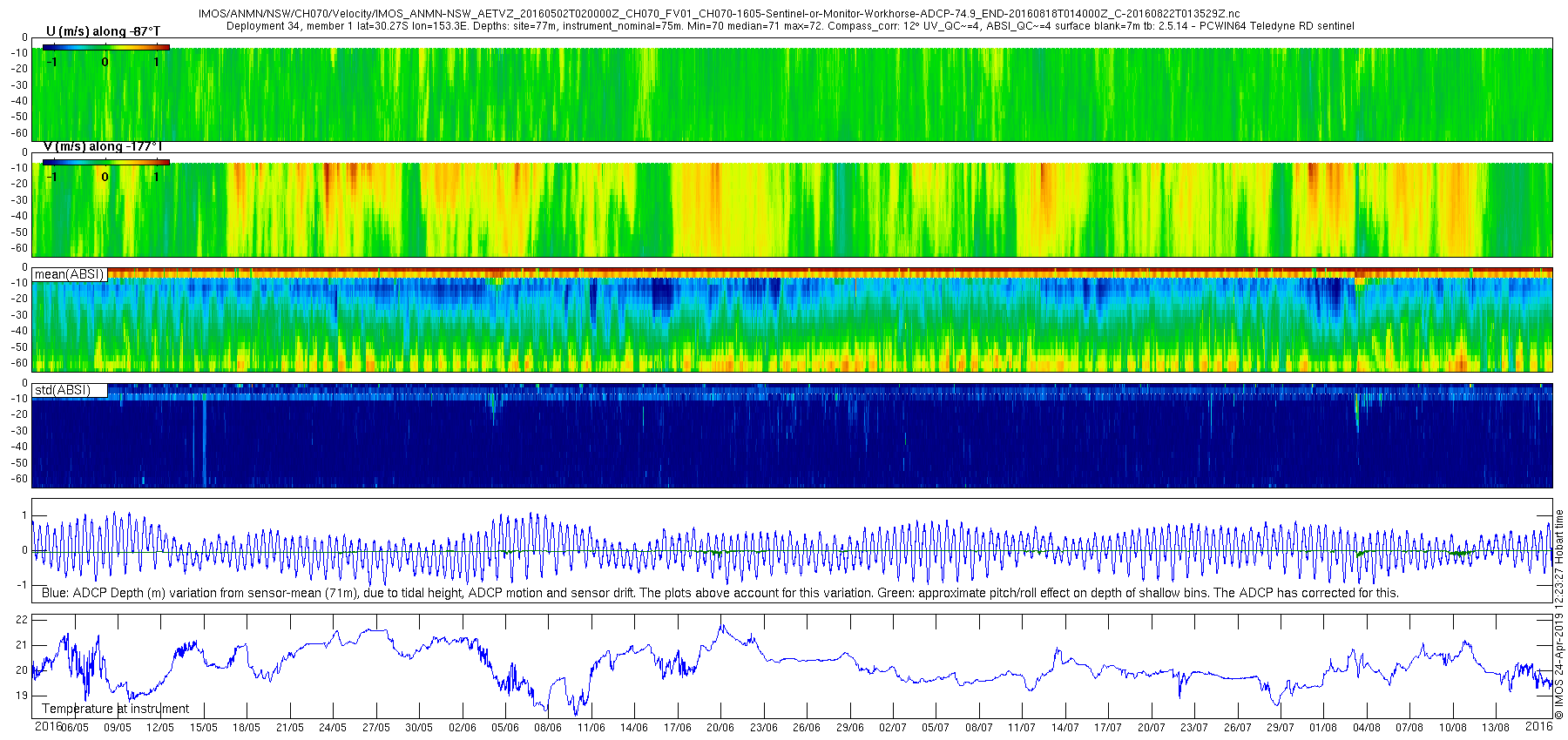Click the '26/07' date tick label
The width and height of the screenshot is (1568, 740).
click(x=1238, y=728)
